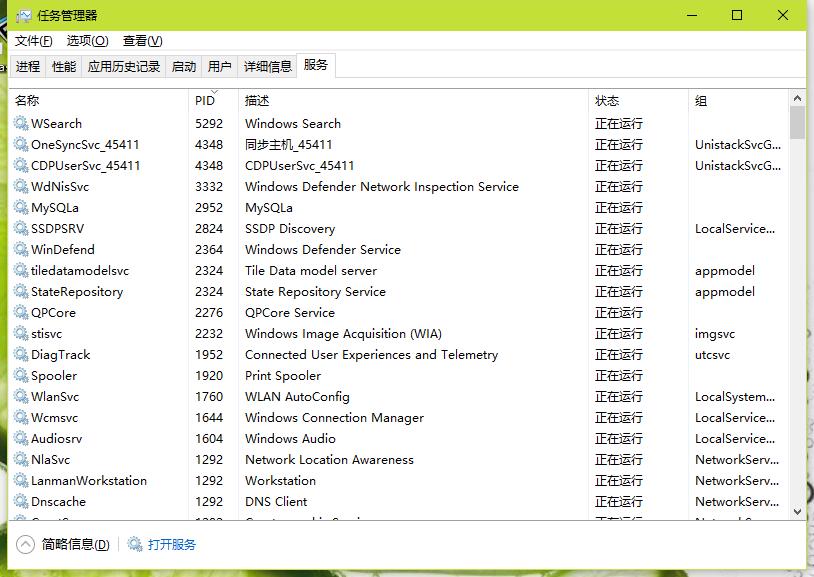The image size is (814, 577).
Task: Click the scrollbar down arrow
Action: [797, 510]
